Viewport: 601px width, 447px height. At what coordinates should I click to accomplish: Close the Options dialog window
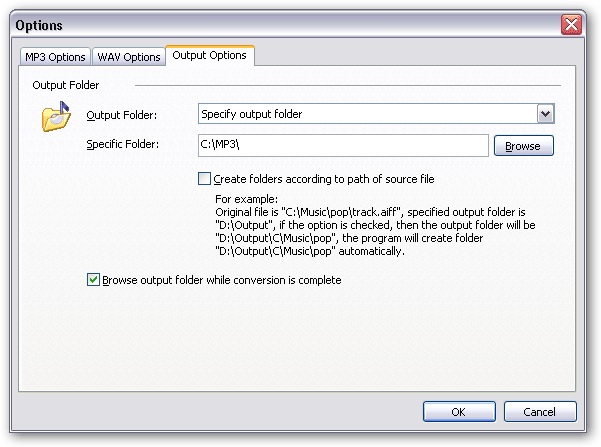[571, 25]
